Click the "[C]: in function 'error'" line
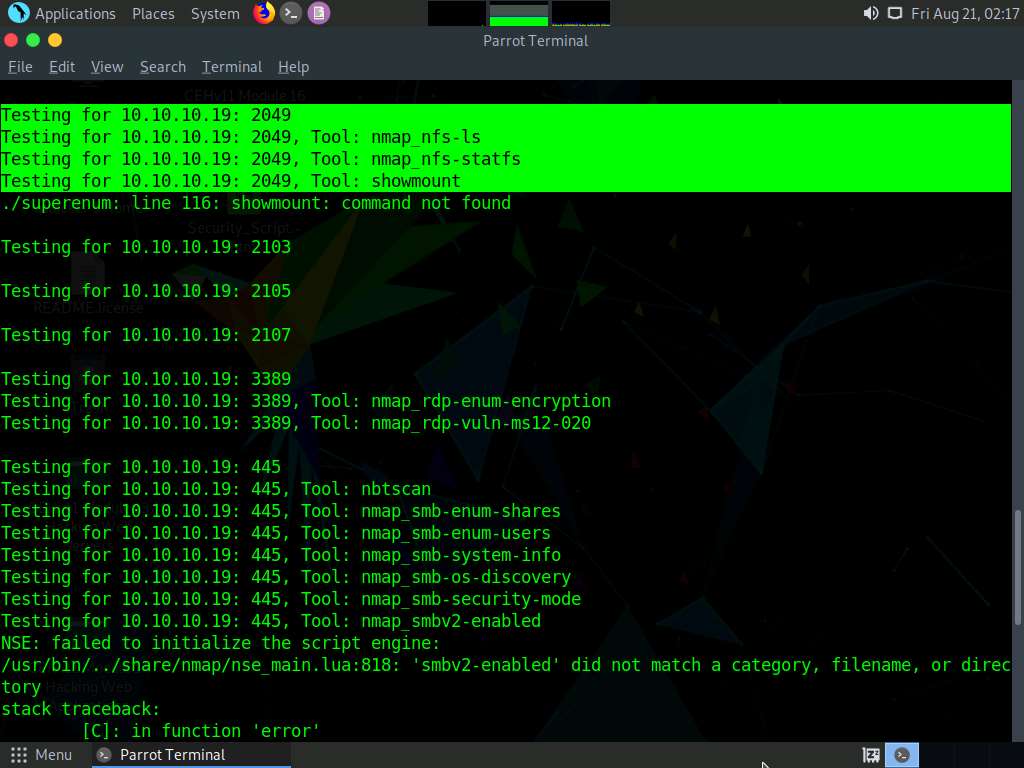Image resolution: width=1024 pixels, height=768 pixels. pyautogui.click(x=201, y=731)
